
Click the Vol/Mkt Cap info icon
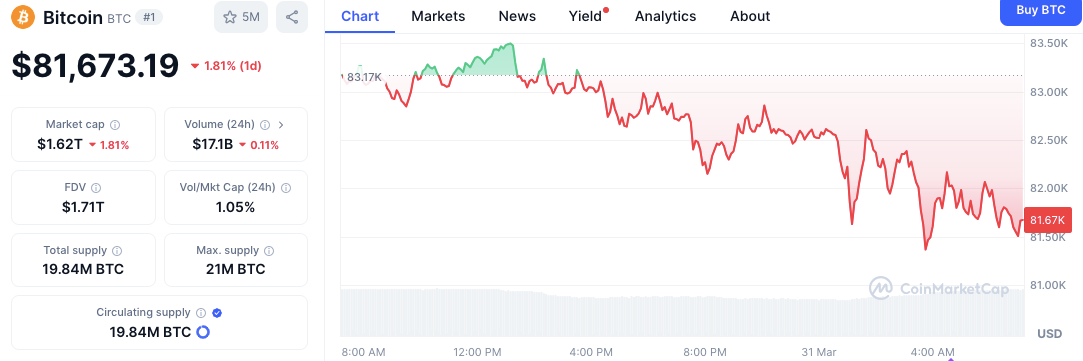click(x=286, y=188)
